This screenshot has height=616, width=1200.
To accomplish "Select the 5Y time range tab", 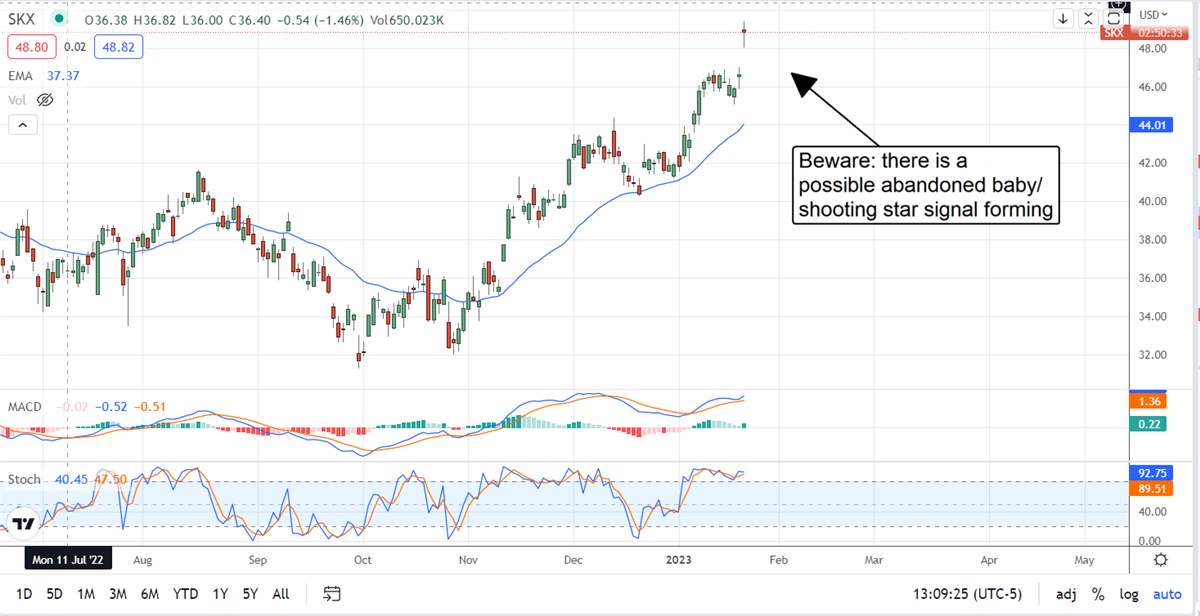I will coord(250,593).
